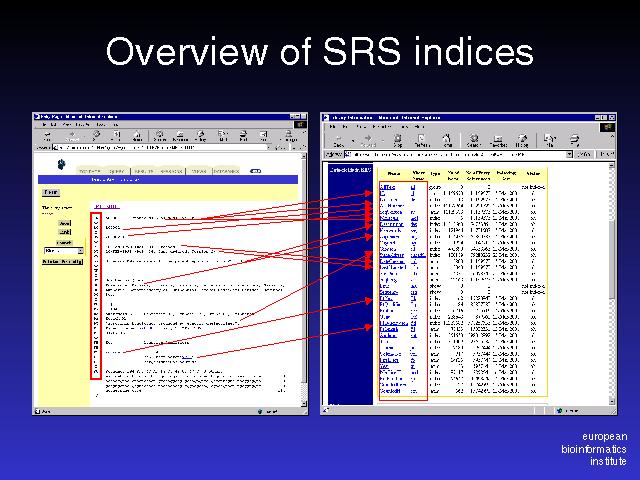Expand address bar dropdown in right browser
The width and height of the screenshot is (640, 480).
(x=570, y=155)
